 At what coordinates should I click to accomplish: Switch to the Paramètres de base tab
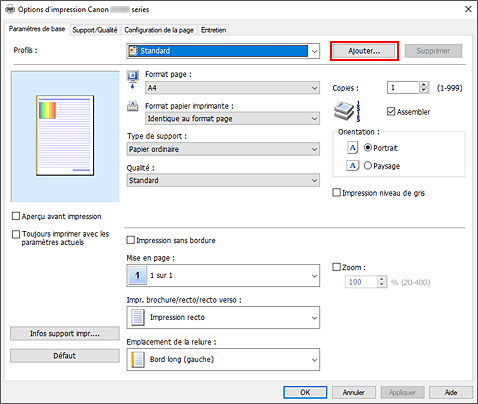(37, 29)
